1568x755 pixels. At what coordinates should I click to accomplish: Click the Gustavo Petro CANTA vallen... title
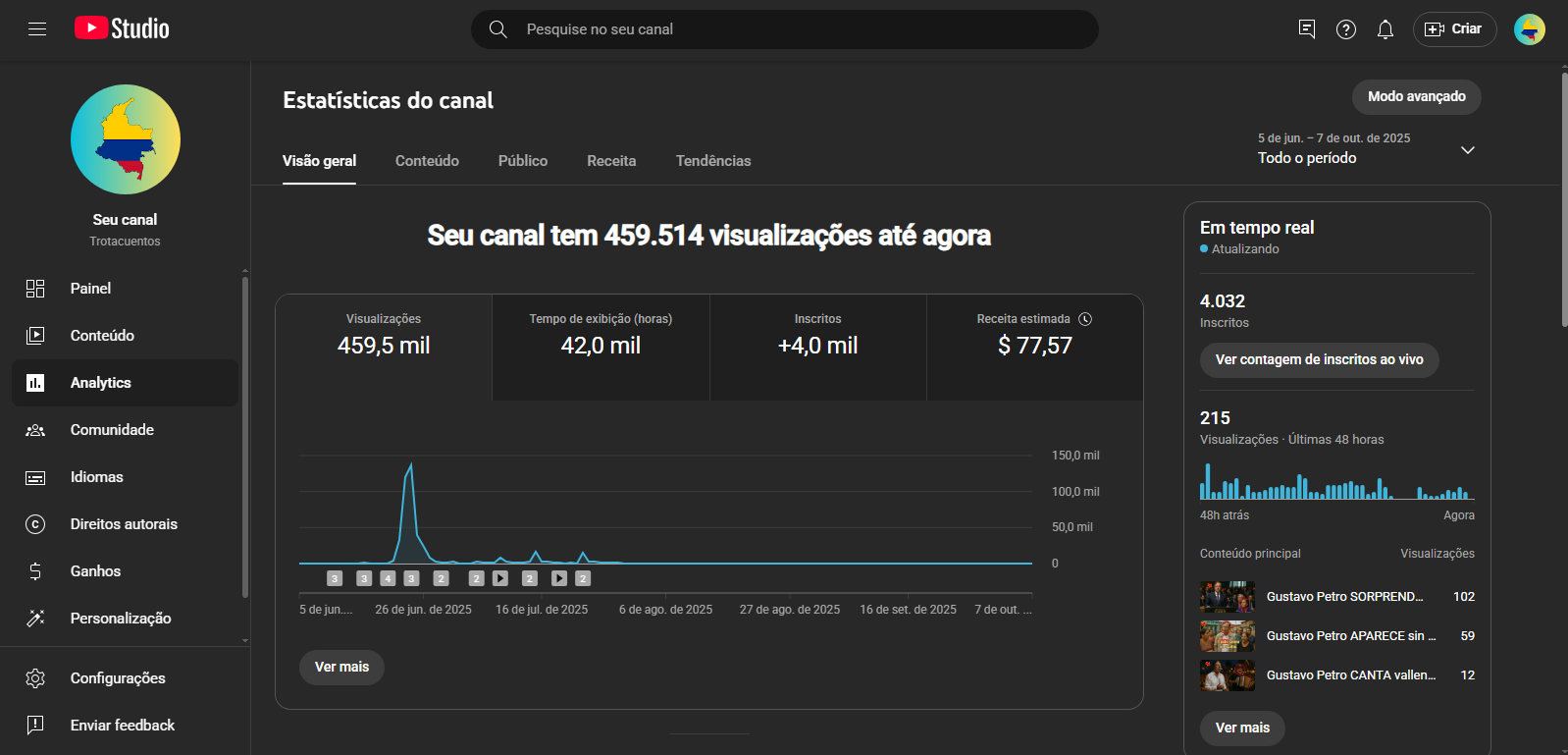click(x=1351, y=675)
